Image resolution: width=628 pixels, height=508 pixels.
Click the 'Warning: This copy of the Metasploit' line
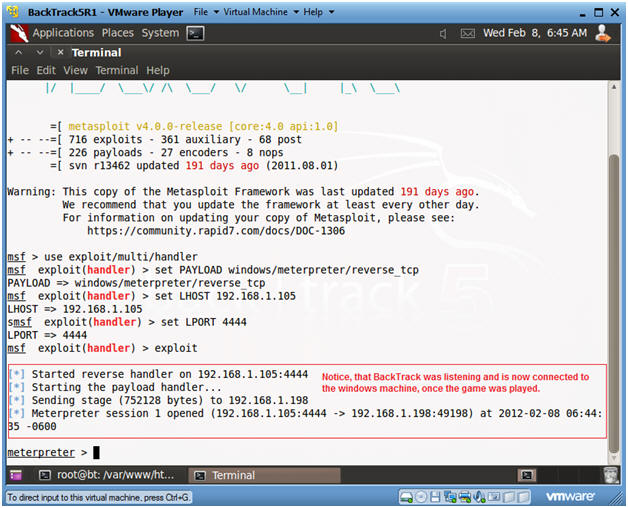(x=243, y=192)
